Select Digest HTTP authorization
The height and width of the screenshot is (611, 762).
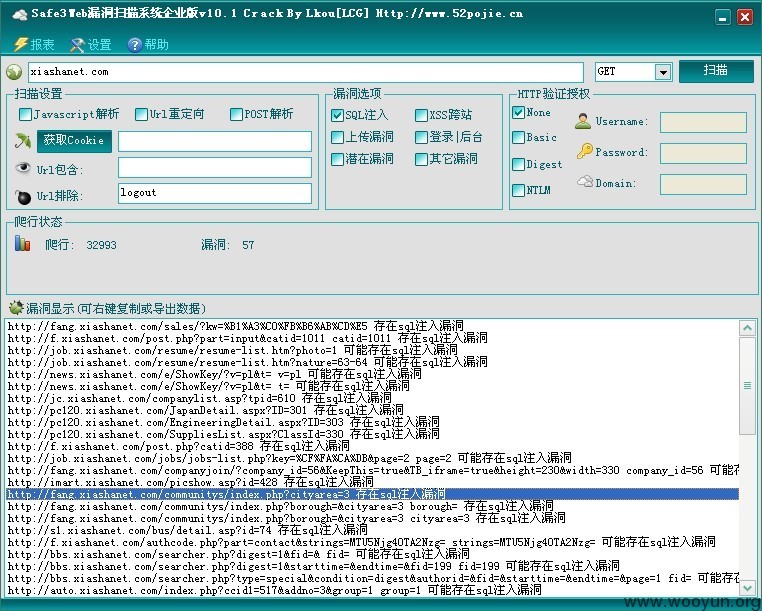[x=518, y=164]
